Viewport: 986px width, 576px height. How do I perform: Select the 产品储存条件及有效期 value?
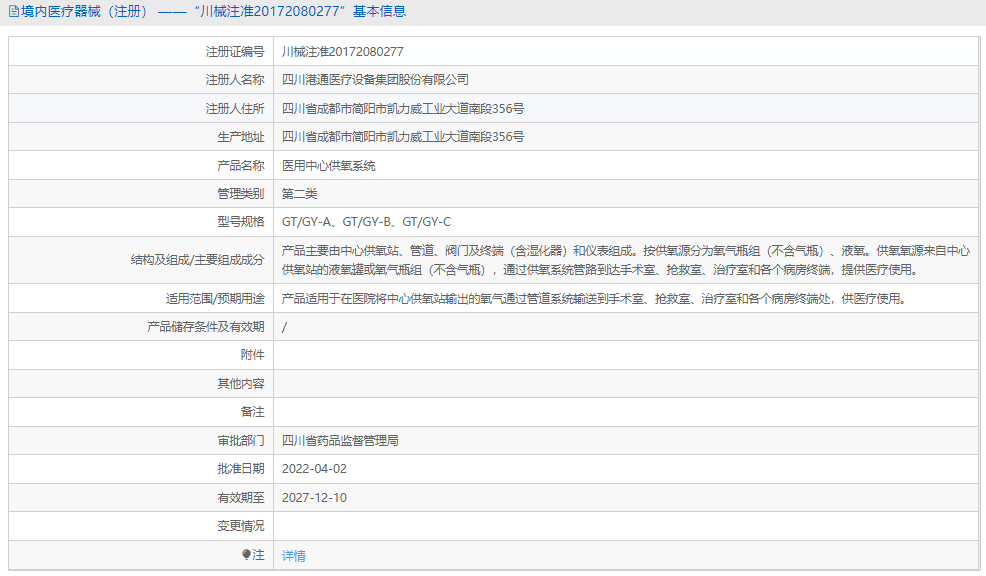point(287,326)
